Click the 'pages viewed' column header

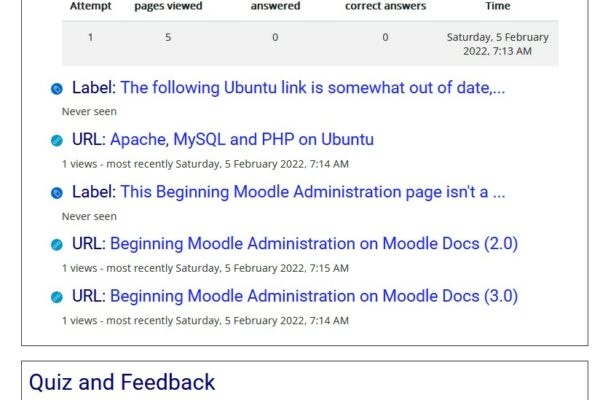coord(168,6)
